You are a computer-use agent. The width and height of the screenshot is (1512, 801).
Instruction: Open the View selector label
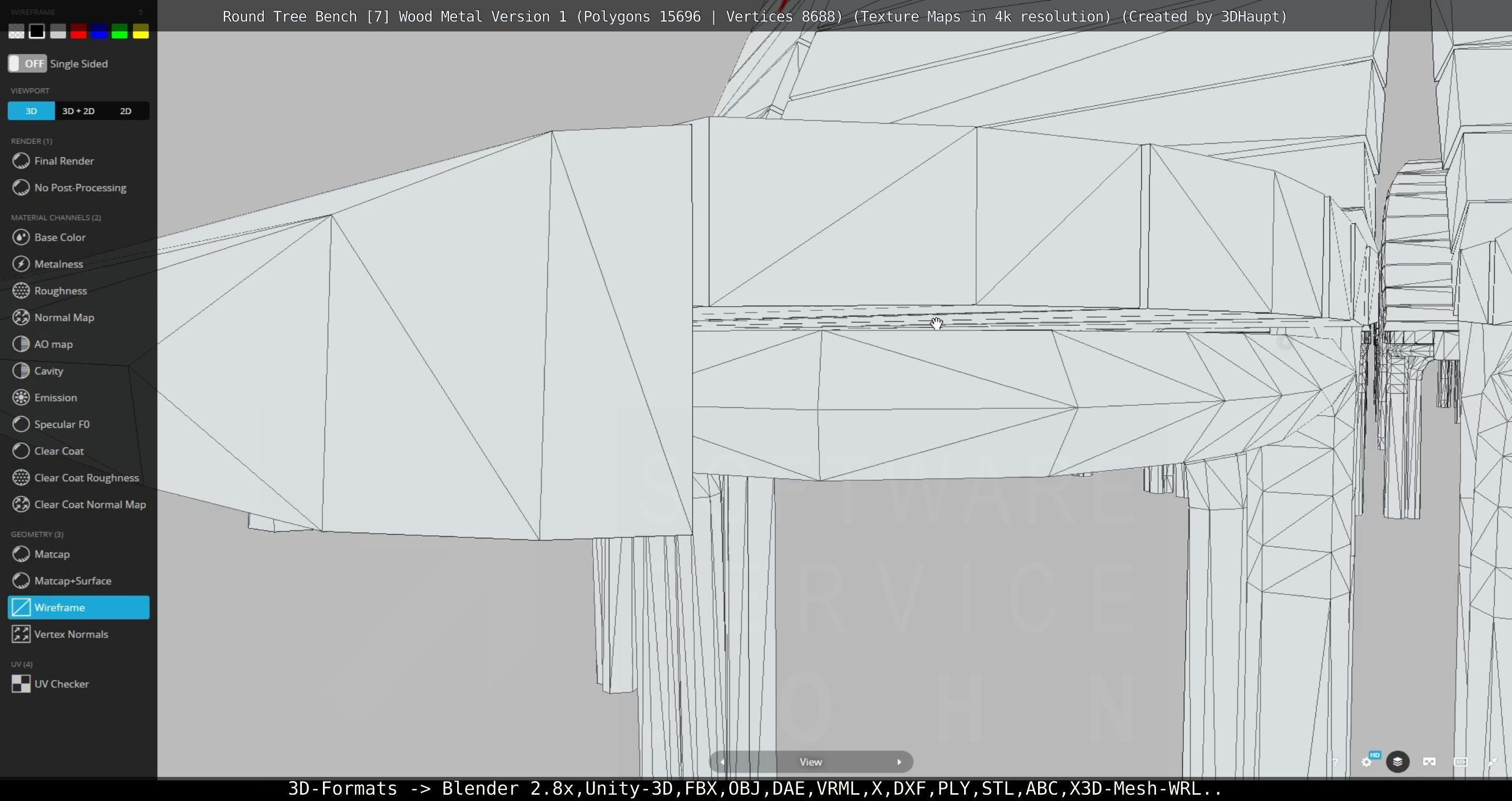(x=810, y=762)
